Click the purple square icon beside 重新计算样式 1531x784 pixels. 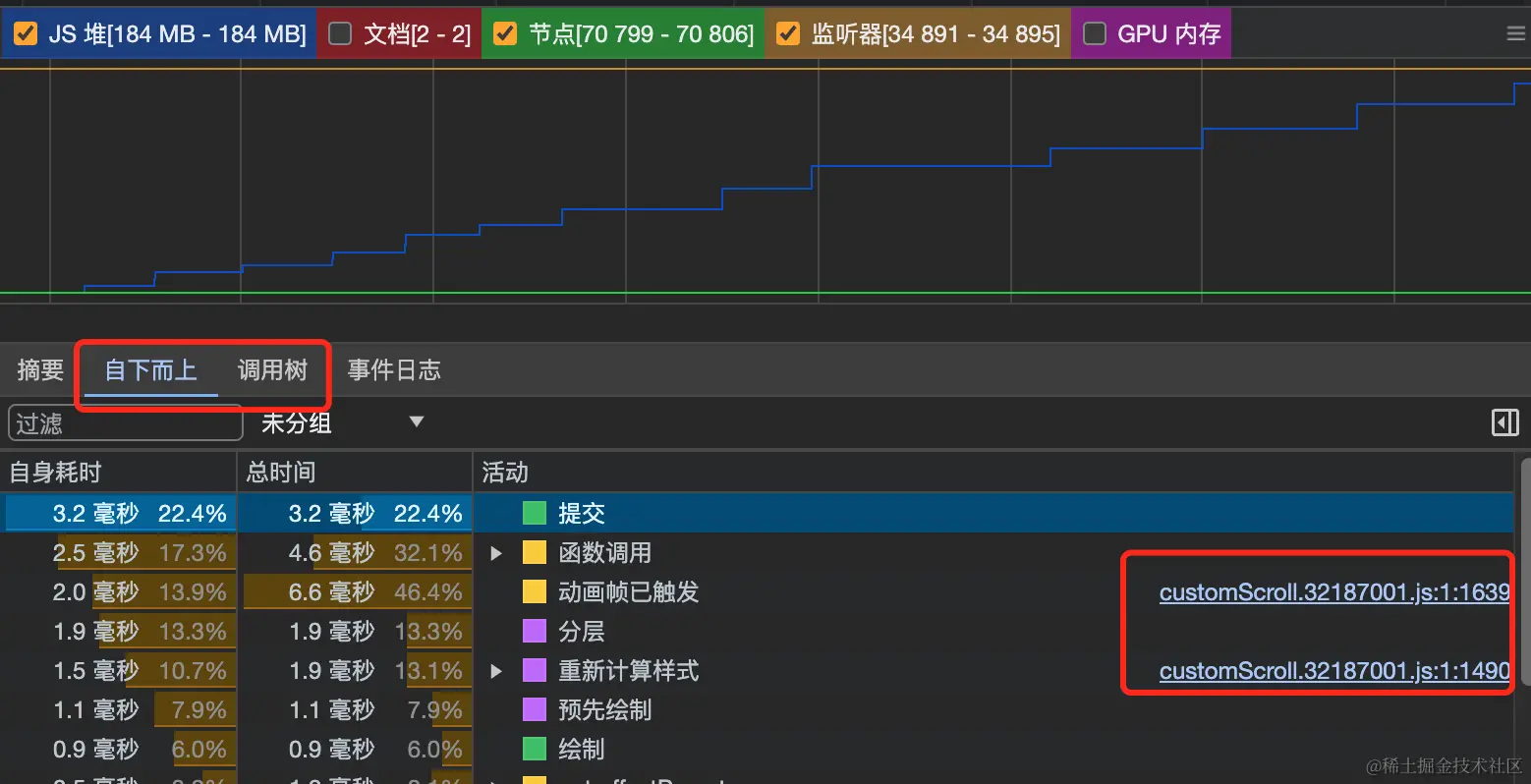coord(534,670)
